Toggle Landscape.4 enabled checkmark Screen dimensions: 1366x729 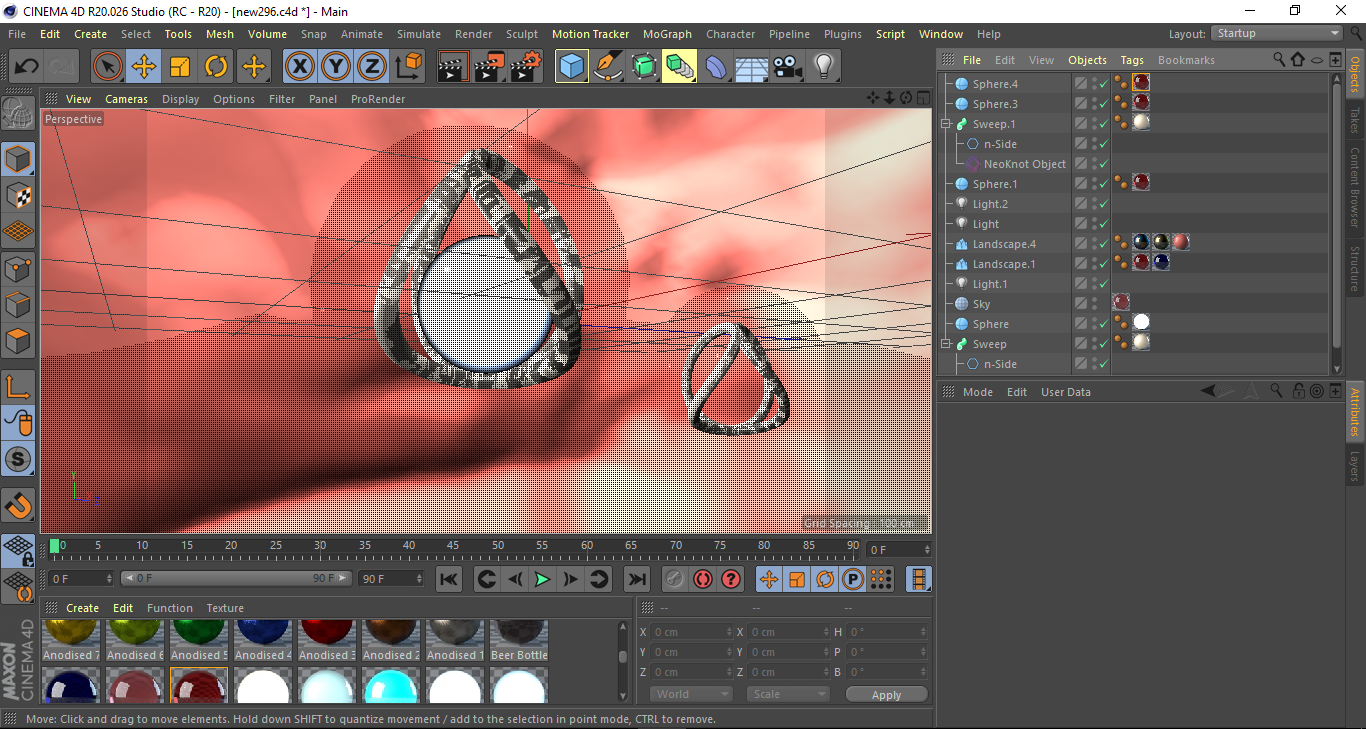pyautogui.click(x=1102, y=244)
